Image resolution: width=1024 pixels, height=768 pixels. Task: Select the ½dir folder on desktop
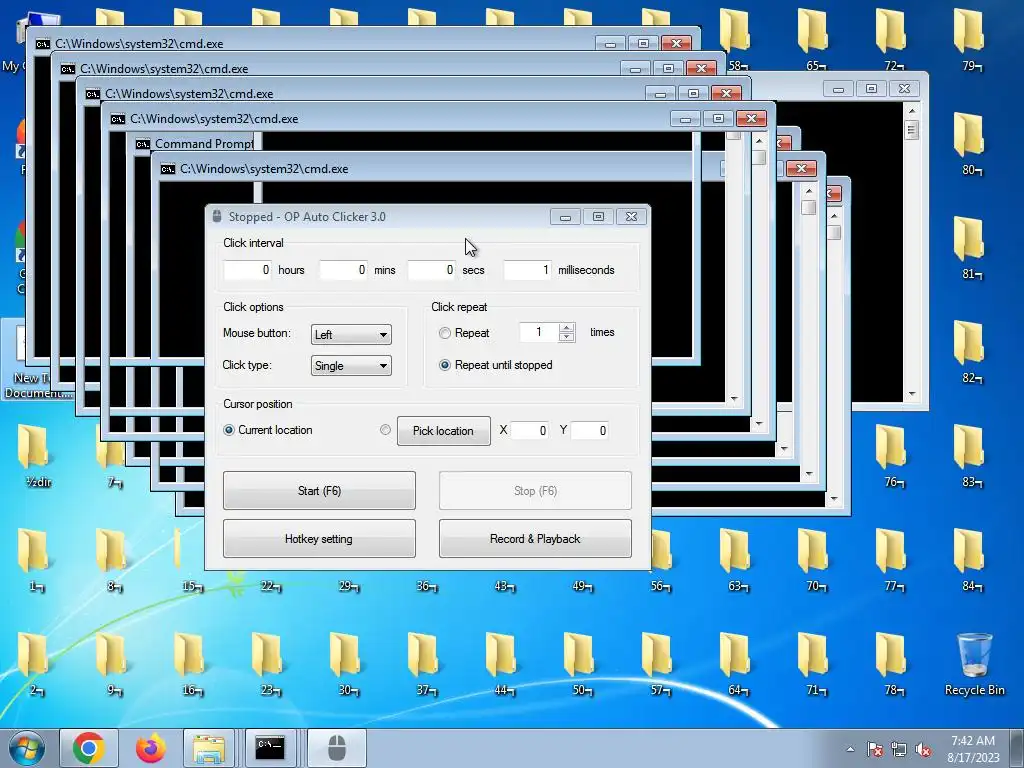click(x=35, y=455)
